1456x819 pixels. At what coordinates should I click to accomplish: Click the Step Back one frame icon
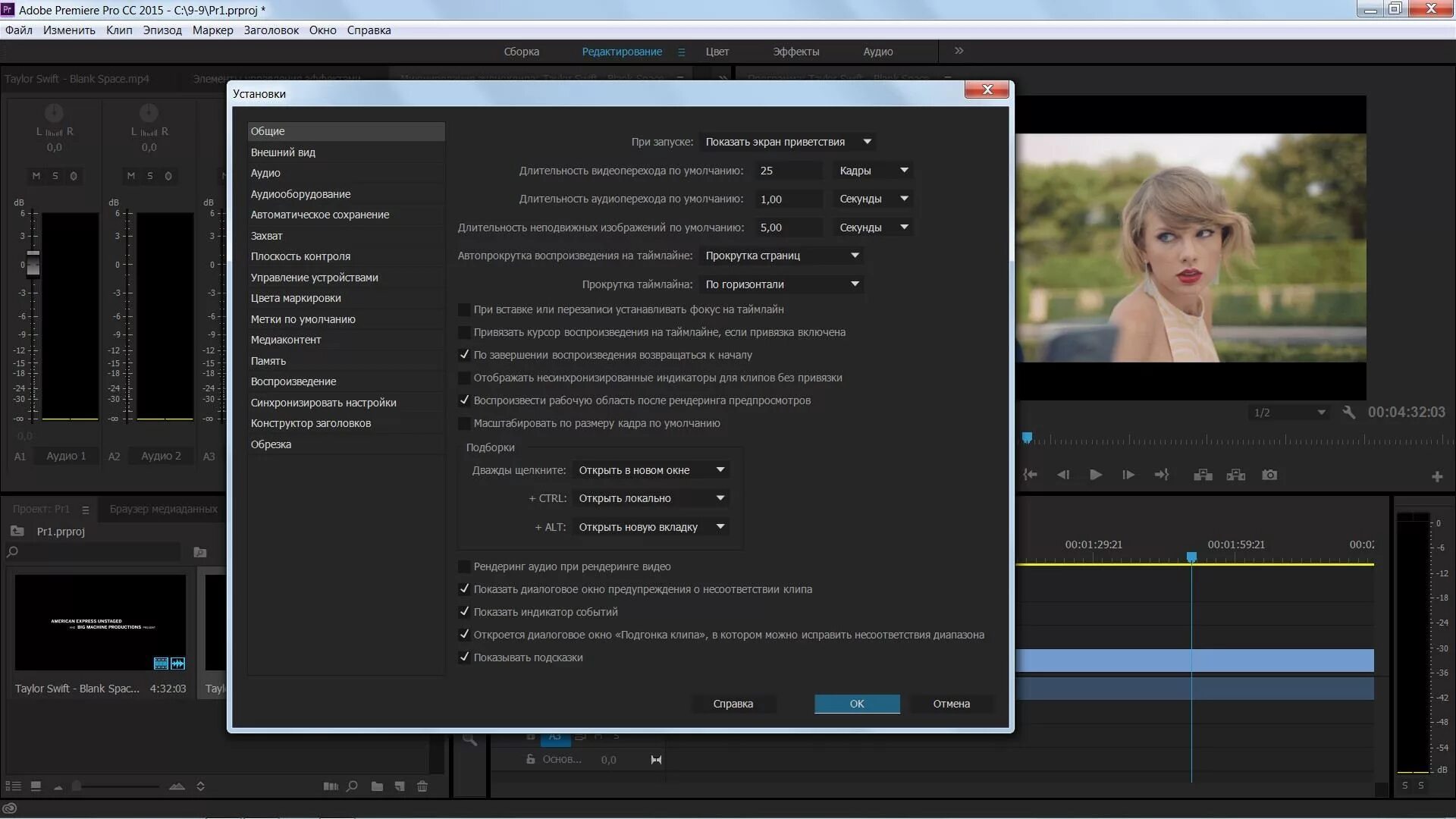coord(1063,475)
